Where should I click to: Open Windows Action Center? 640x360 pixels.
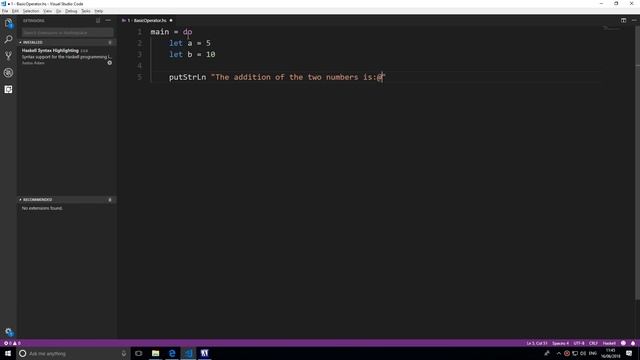629,353
